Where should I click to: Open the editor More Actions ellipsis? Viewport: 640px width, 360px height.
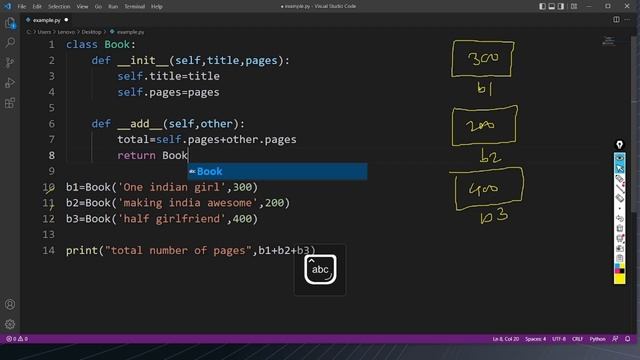[x=627, y=20]
